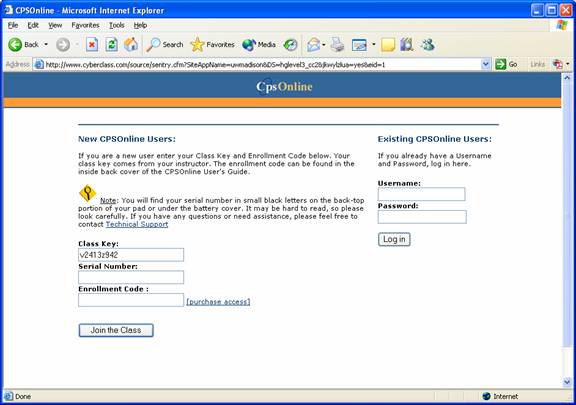The image size is (576, 405).
Task: Click the Links toolbar label
Action: [x=537, y=65]
